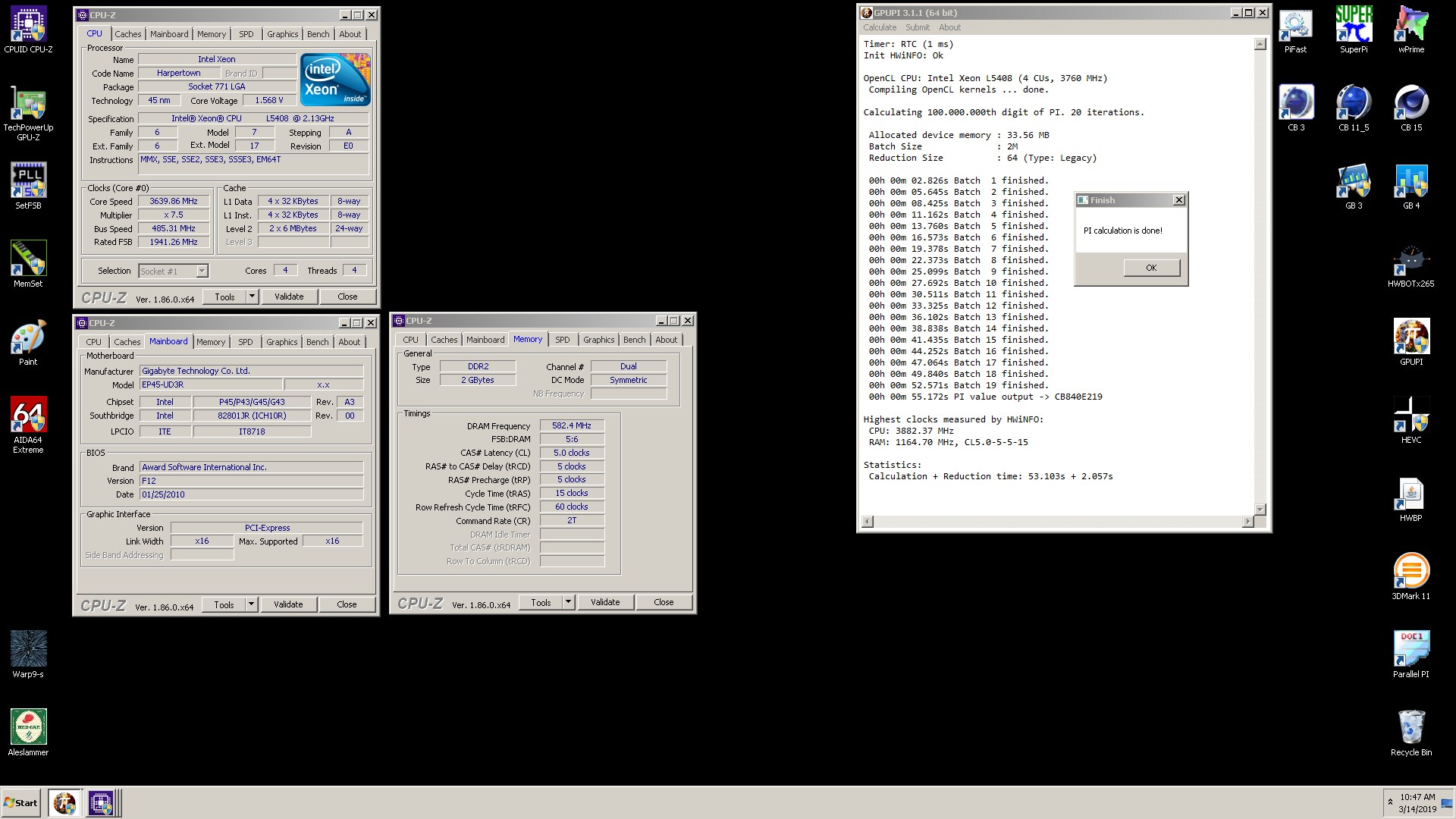Viewport: 1456px width, 819px height.
Task: Open Socket #1 selection dropdown
Action: tap(202, 271)
